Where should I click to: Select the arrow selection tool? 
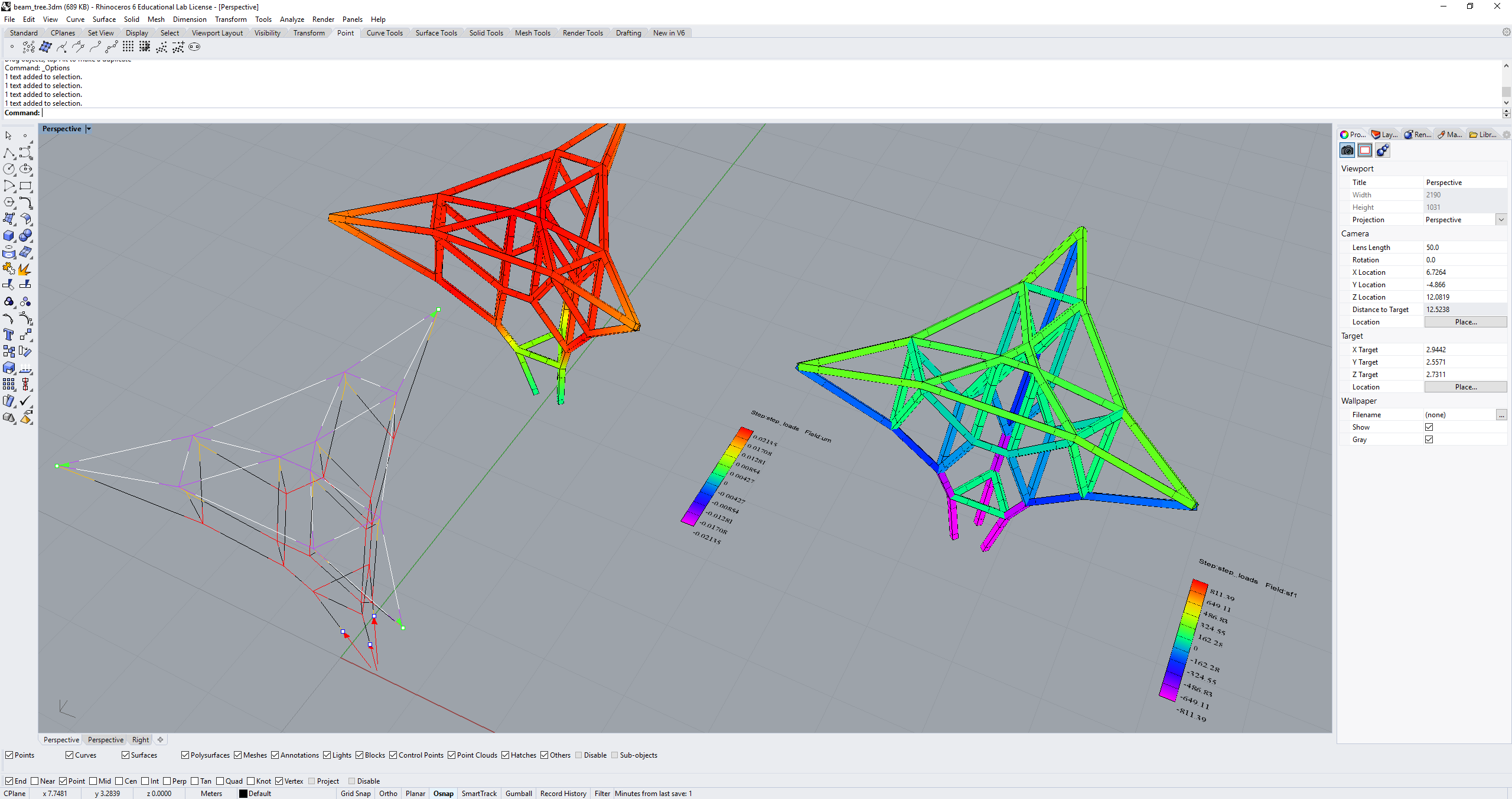8,135
